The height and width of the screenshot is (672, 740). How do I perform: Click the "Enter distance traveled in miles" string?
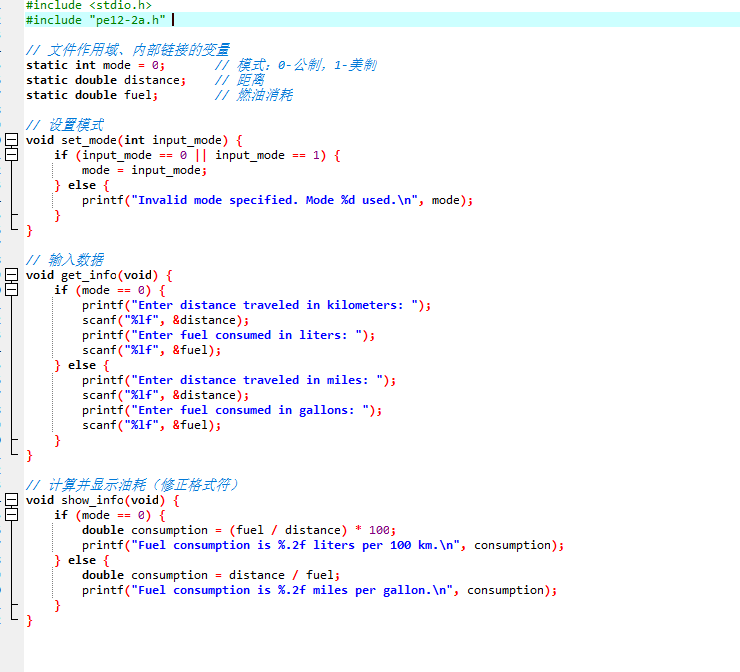pyautogui.click(x=257, y=380)
